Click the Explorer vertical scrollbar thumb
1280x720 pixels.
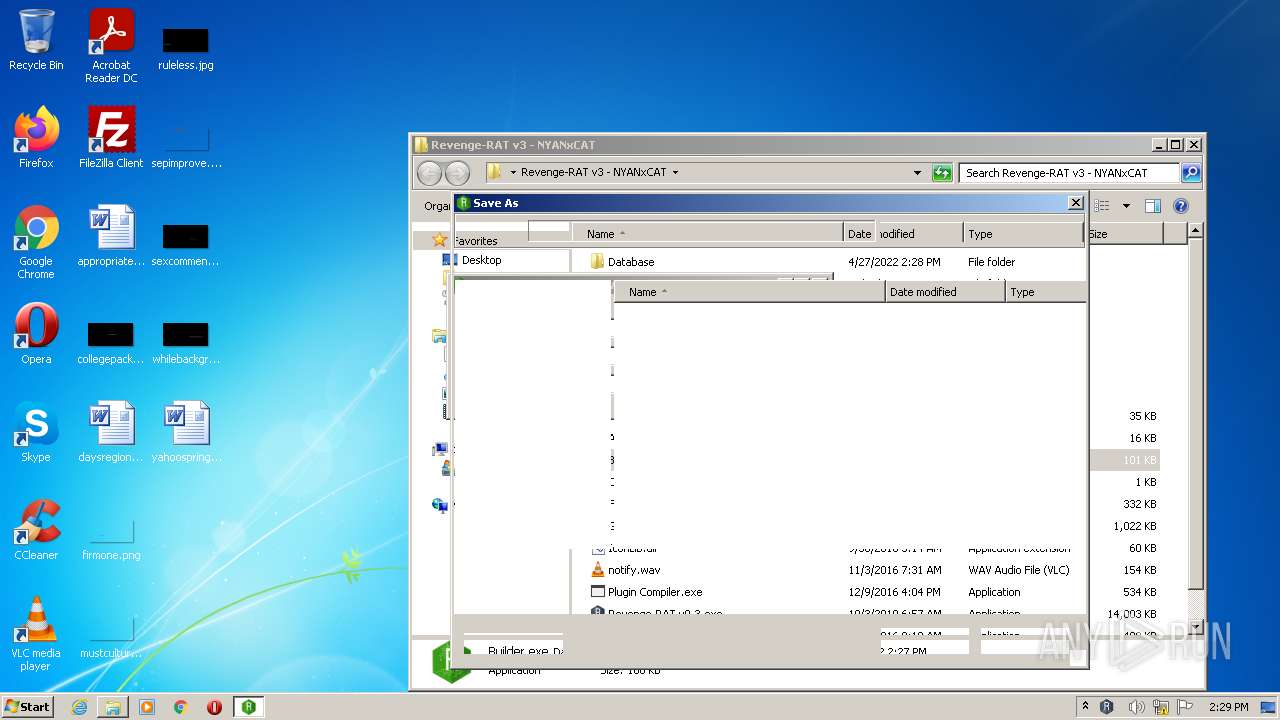(x=1194, y=414)
